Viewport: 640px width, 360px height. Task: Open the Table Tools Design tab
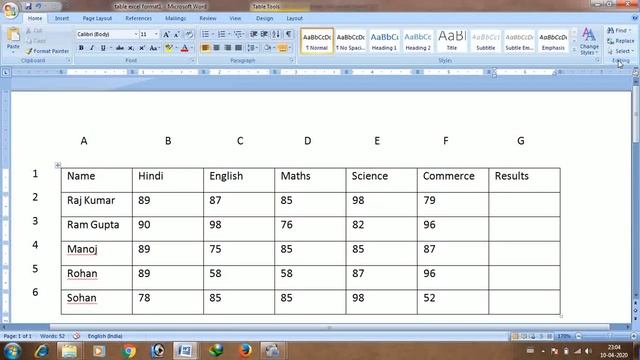click(264, 18)
